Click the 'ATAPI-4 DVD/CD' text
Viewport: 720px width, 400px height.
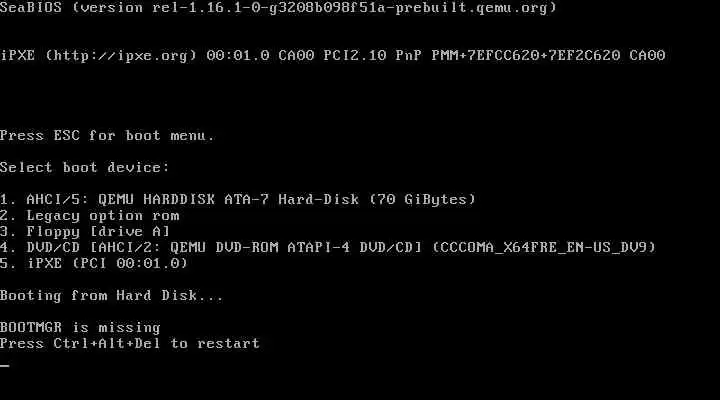tap(354, 248)
